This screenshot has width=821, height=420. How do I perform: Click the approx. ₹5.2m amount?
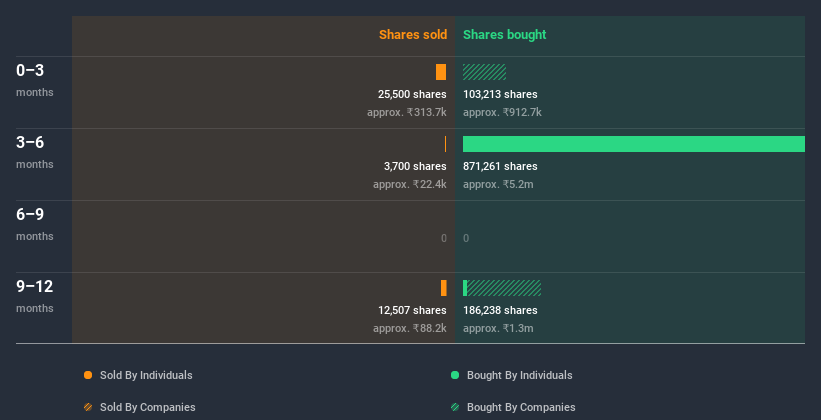click(x=498, y=184)
